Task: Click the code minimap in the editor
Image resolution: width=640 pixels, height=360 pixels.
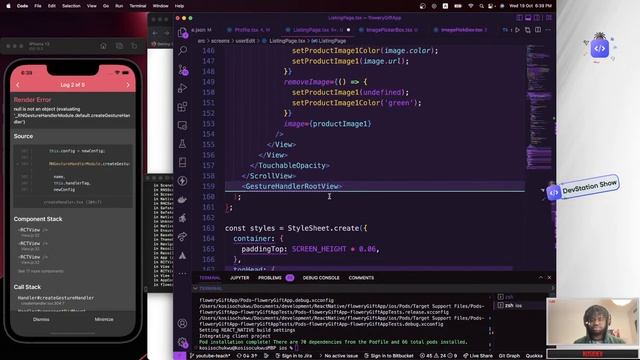Action: click(x=539, y=106)
